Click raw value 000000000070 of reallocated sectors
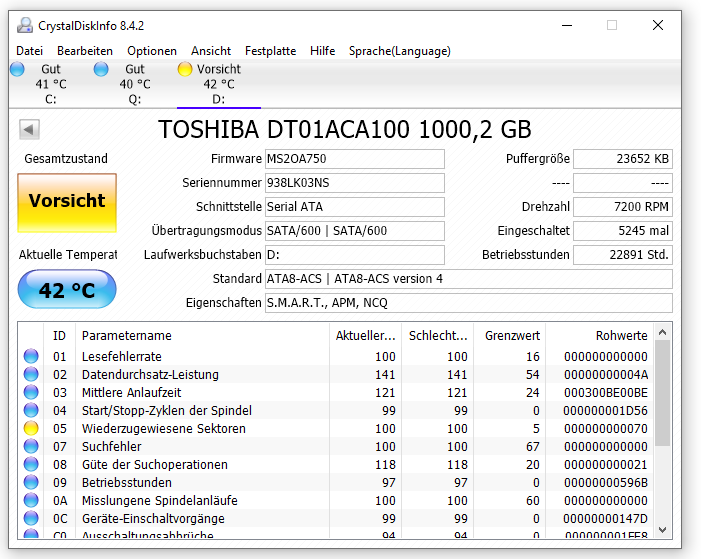 (x=606, y=428)
